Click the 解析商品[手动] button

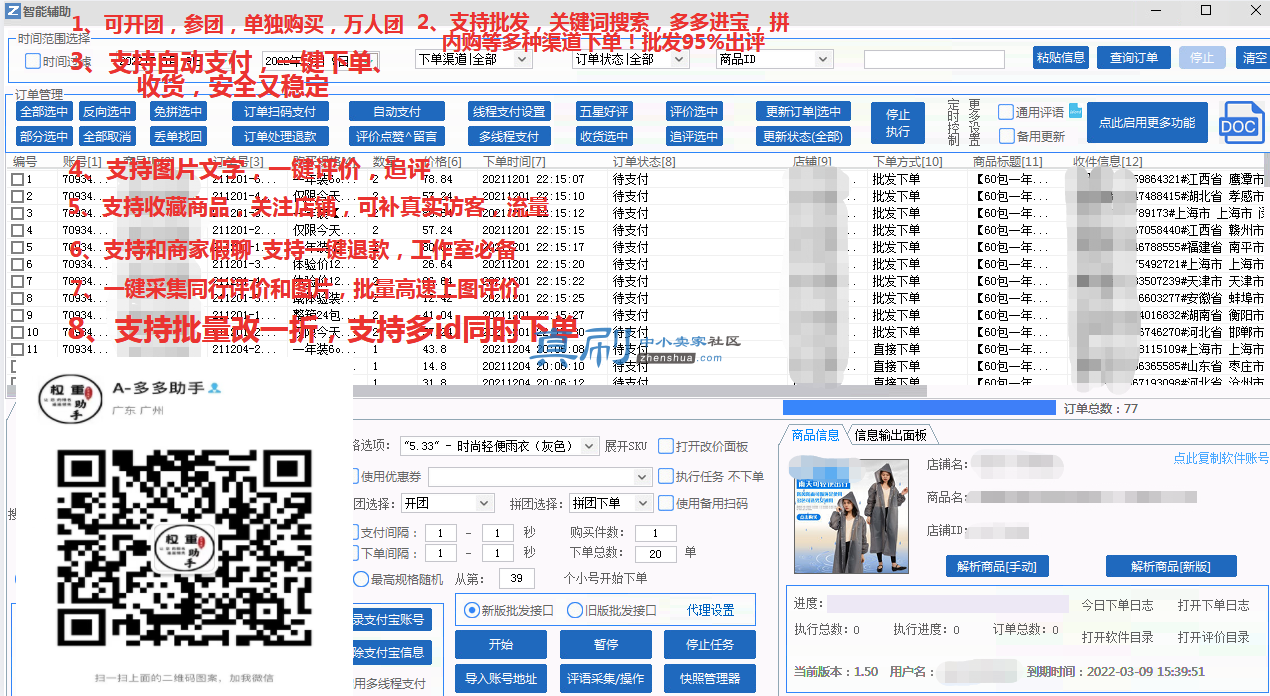(996, 566)
